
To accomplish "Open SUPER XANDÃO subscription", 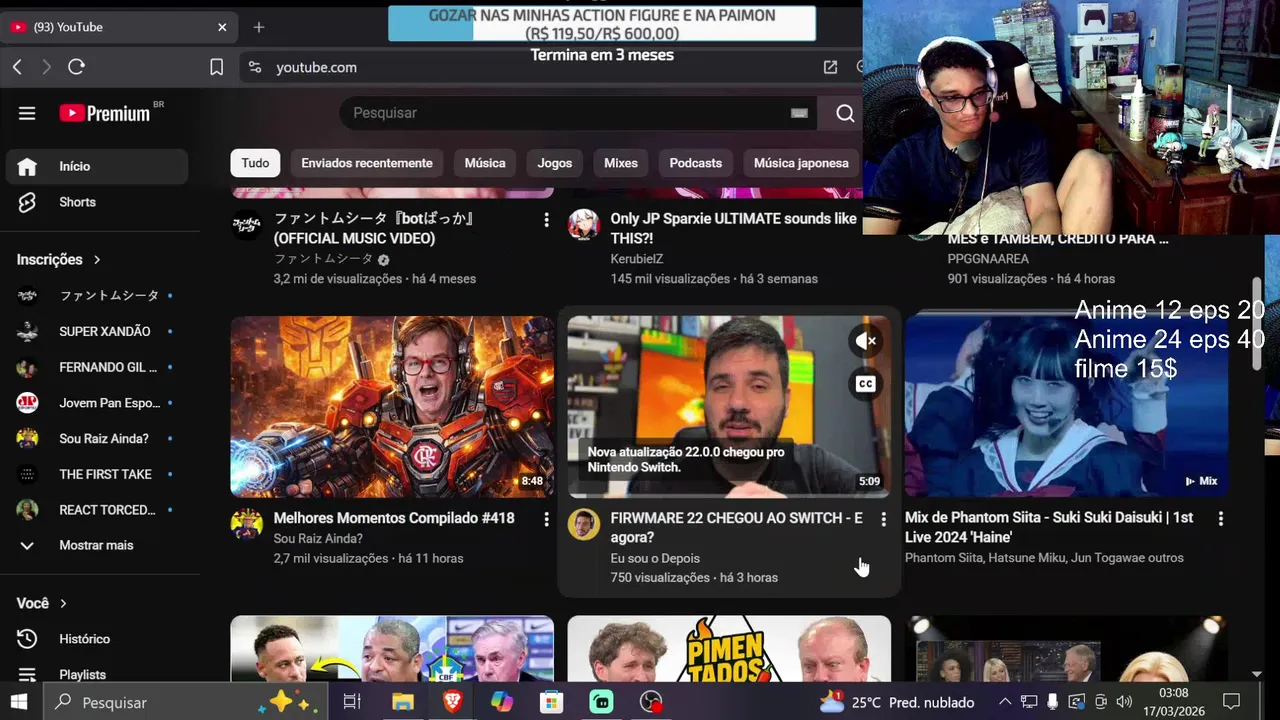I will (x=96, y=331).
